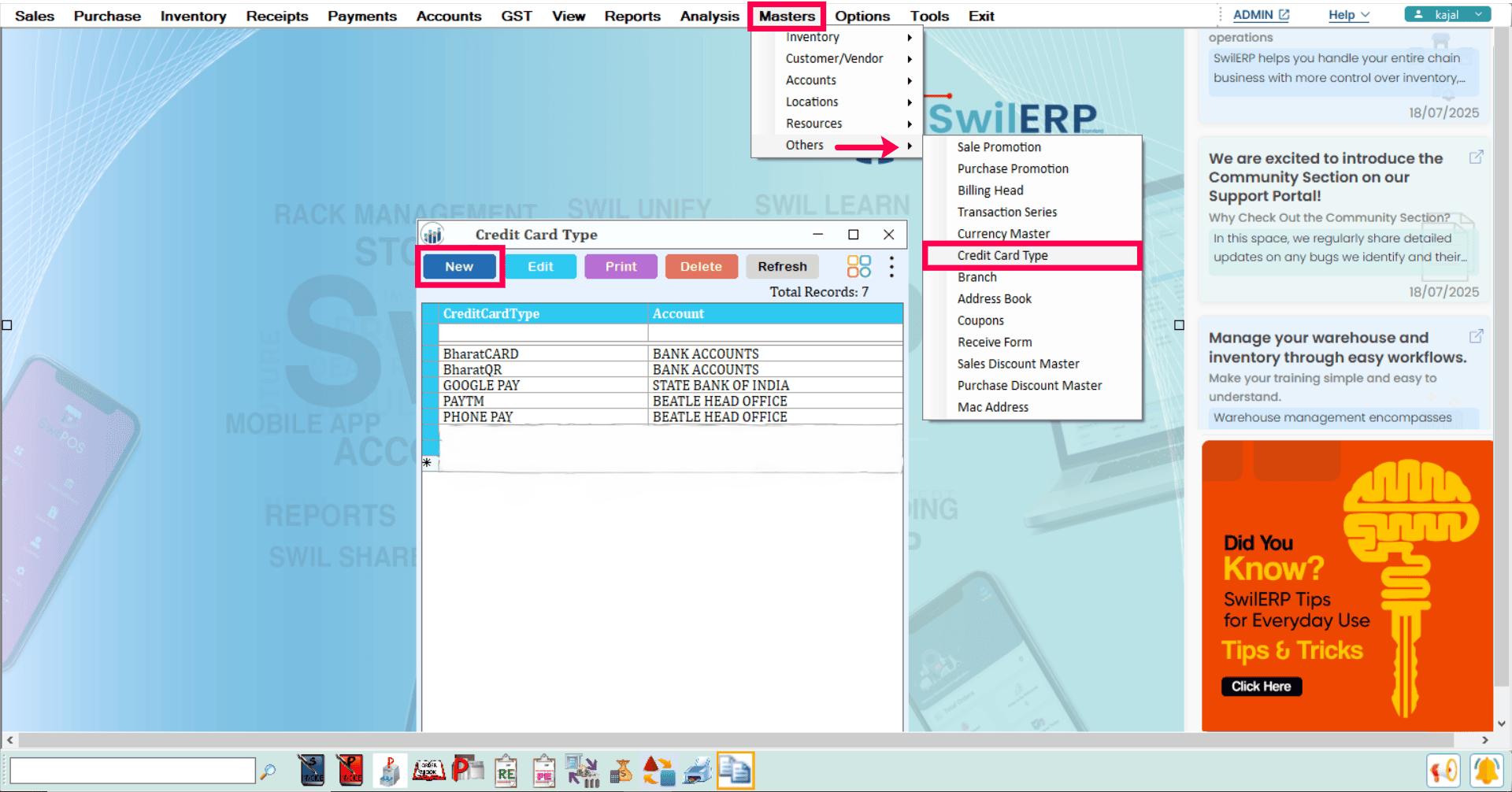
Task: Open the Order Book icon
Action: 428,771
